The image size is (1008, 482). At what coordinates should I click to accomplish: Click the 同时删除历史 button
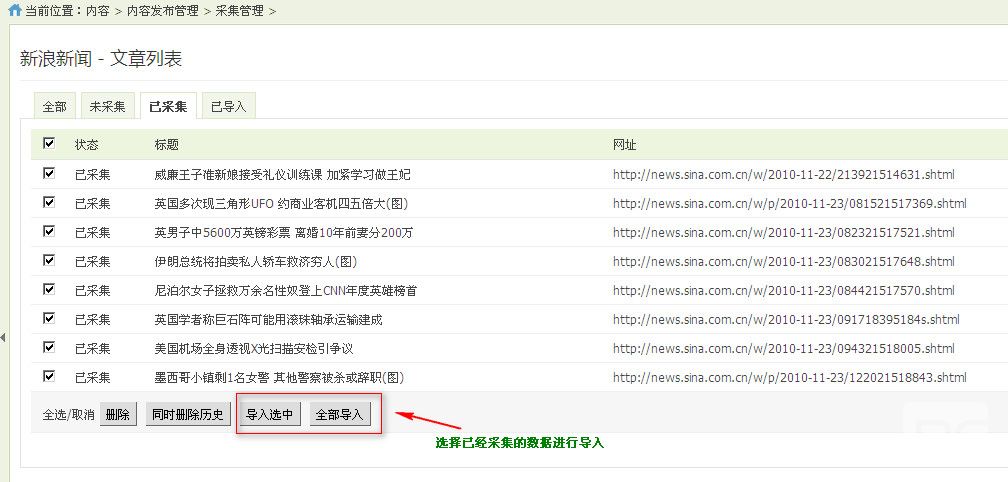point(187,414)
